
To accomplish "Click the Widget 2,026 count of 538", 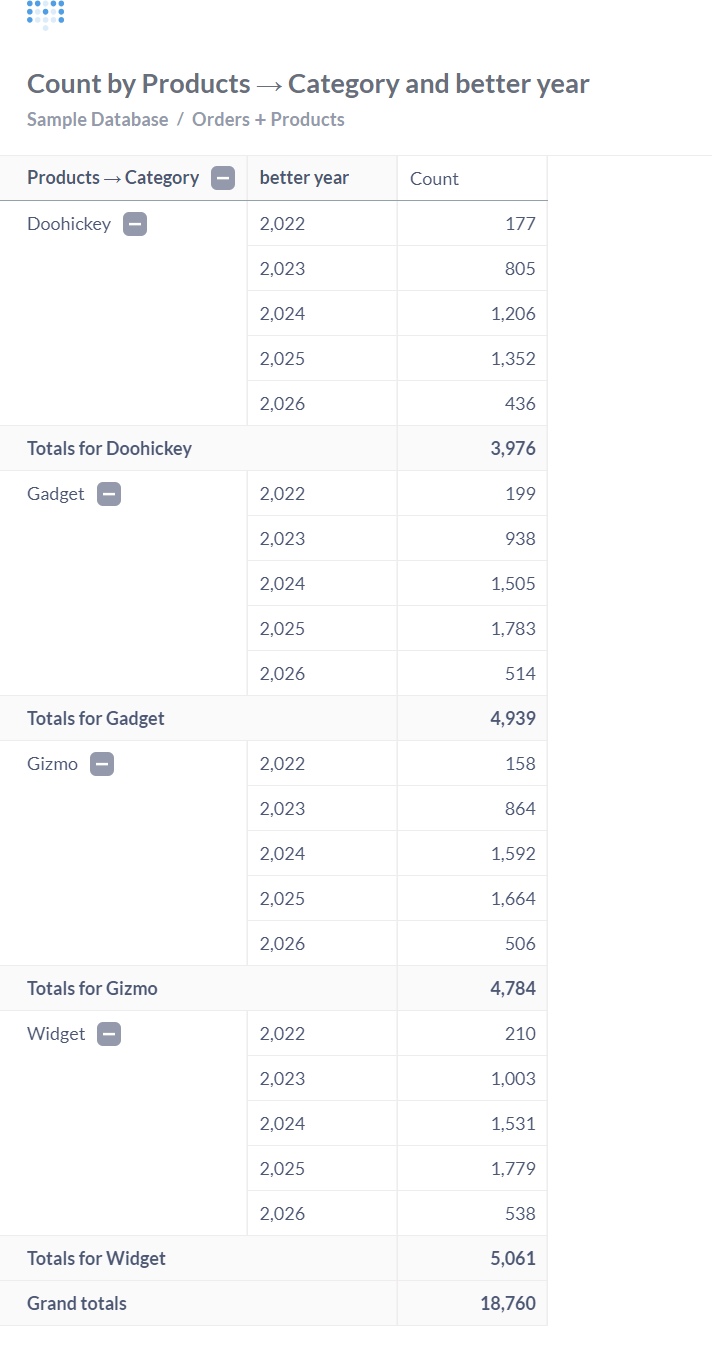I will 521,1213.
